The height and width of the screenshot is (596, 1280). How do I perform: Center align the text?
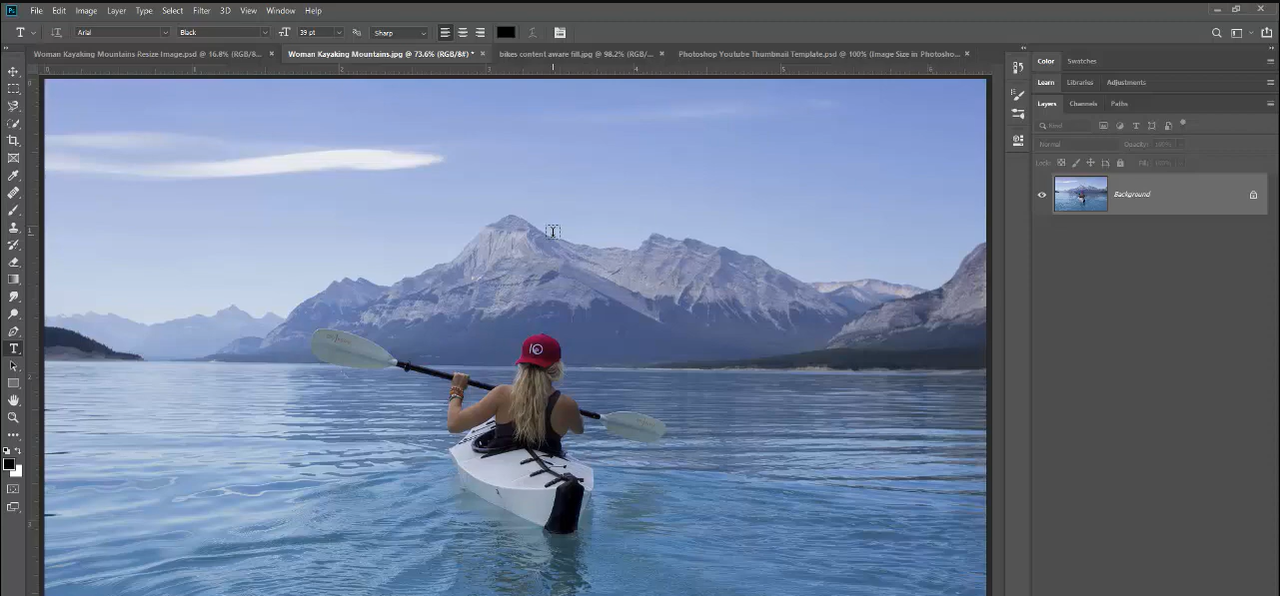pyautogui.click(x=462, y=33)
